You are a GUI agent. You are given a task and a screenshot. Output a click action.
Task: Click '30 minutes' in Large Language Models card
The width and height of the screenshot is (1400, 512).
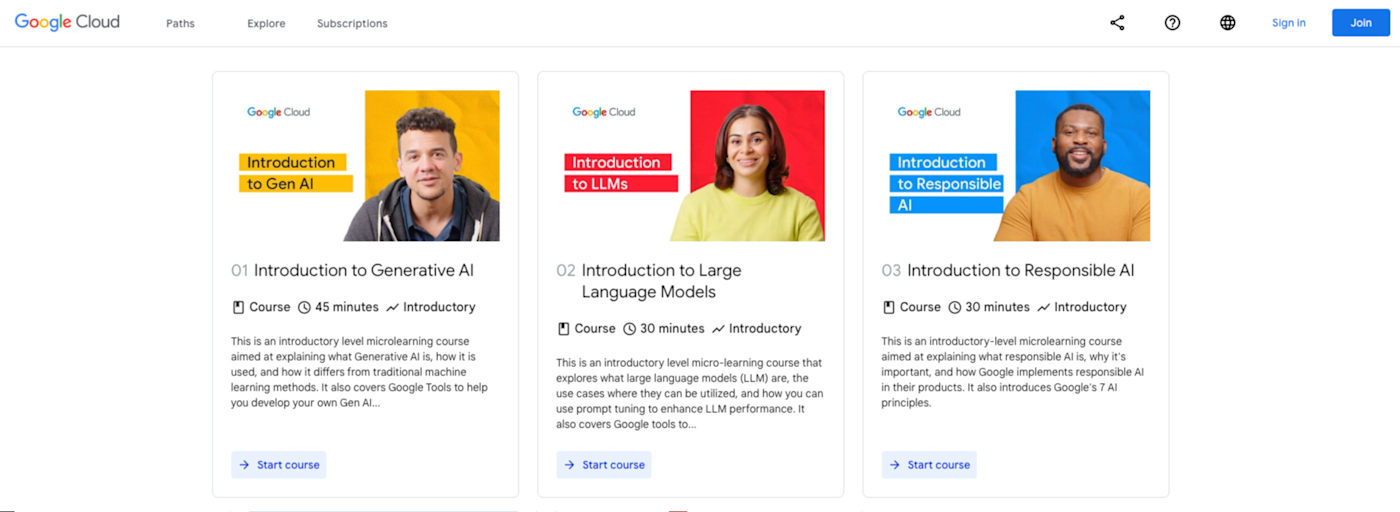tap(672, 328)
